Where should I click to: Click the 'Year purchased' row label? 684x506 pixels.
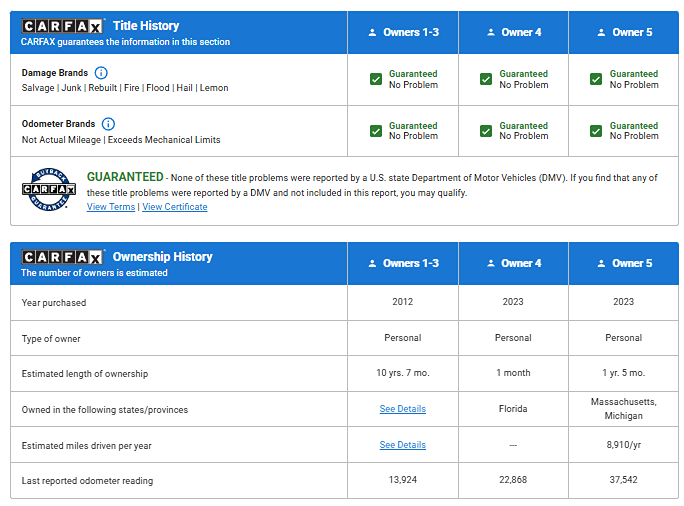[54, 303]
